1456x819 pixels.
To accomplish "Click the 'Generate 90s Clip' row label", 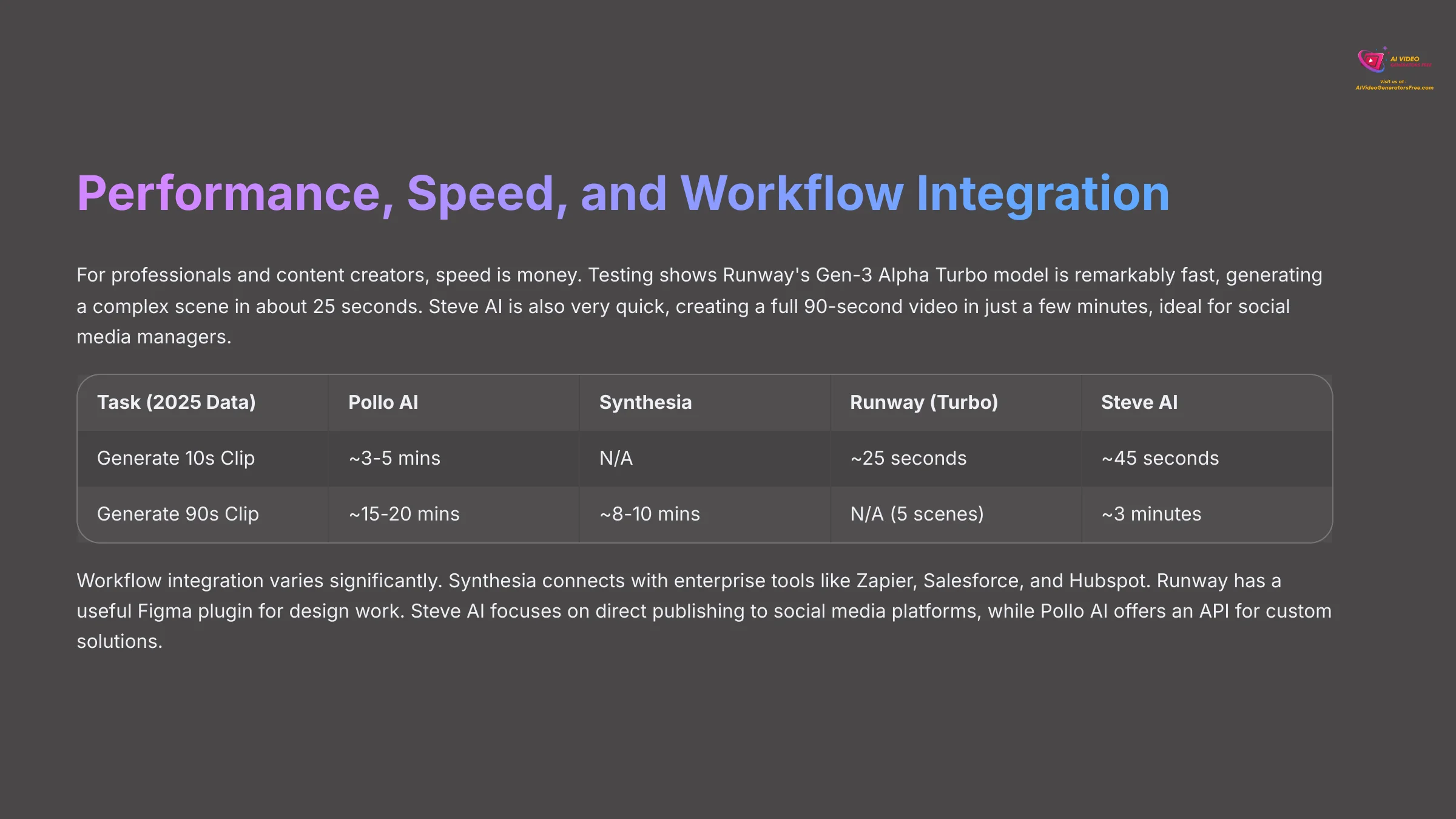I will [x=178, y=514].
